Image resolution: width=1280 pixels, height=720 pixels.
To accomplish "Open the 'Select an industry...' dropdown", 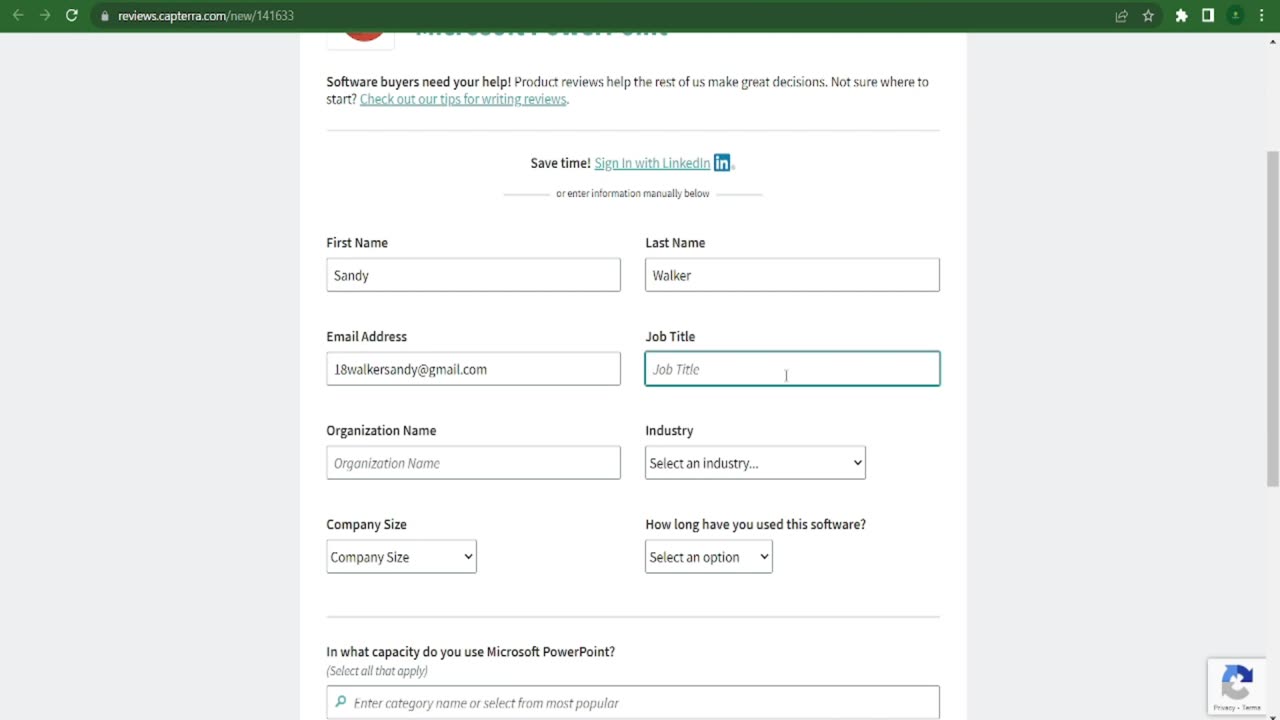I will (755, 463).
